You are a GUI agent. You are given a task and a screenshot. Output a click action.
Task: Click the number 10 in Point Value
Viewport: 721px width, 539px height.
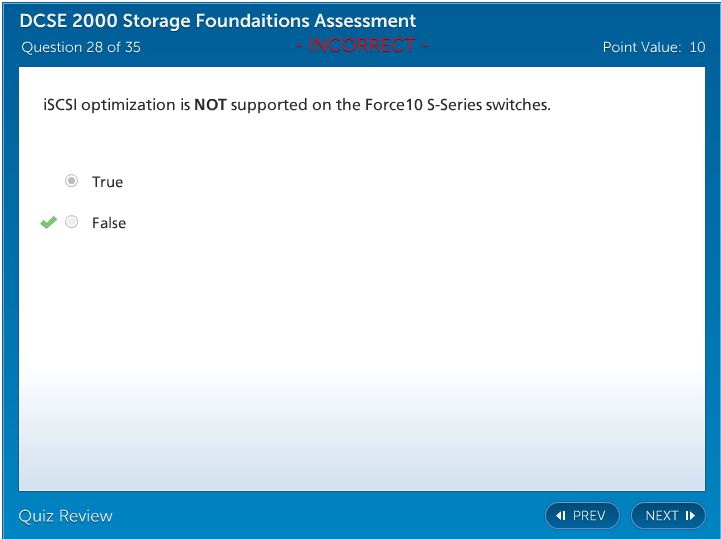[697, 47]
